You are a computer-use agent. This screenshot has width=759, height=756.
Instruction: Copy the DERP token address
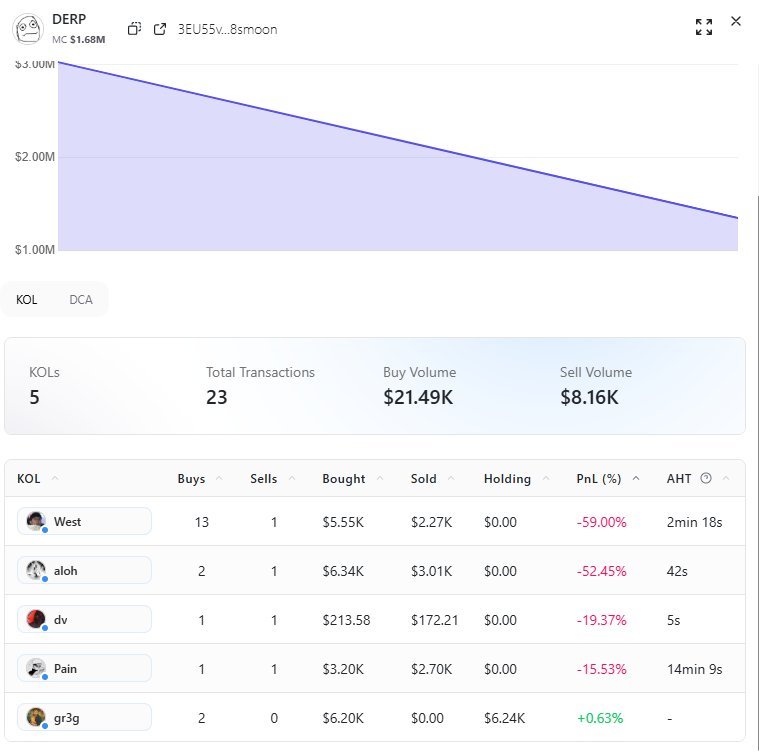pos(134,29)
